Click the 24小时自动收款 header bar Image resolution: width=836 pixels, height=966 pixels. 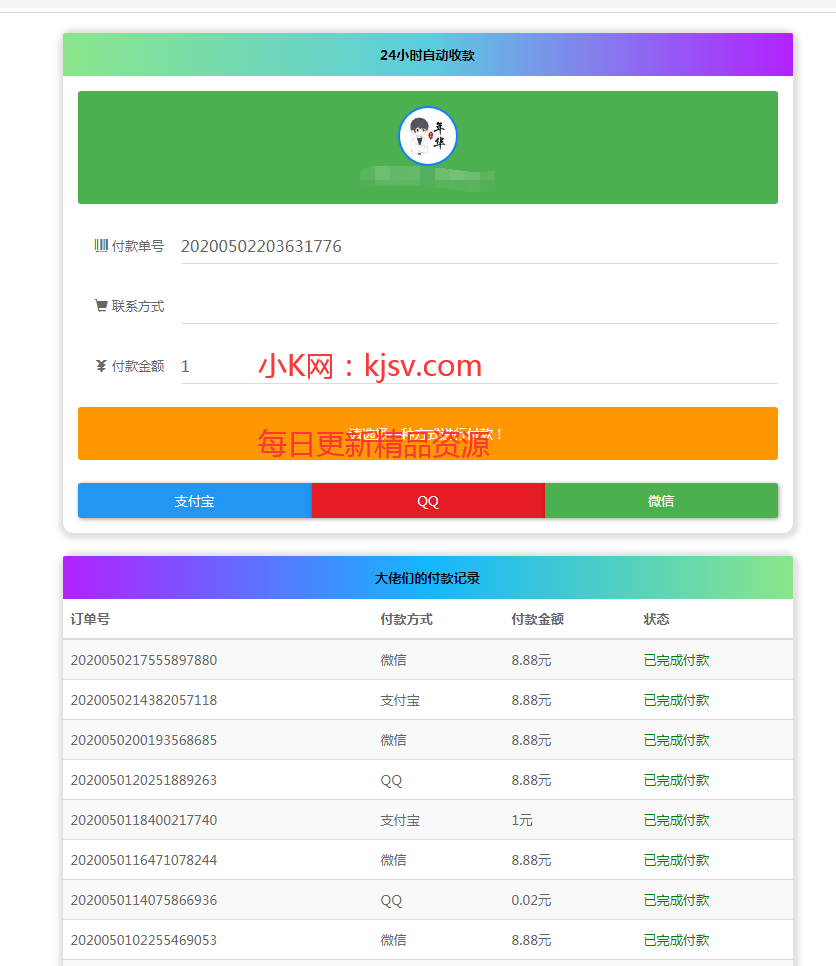(x=428, y=55)
